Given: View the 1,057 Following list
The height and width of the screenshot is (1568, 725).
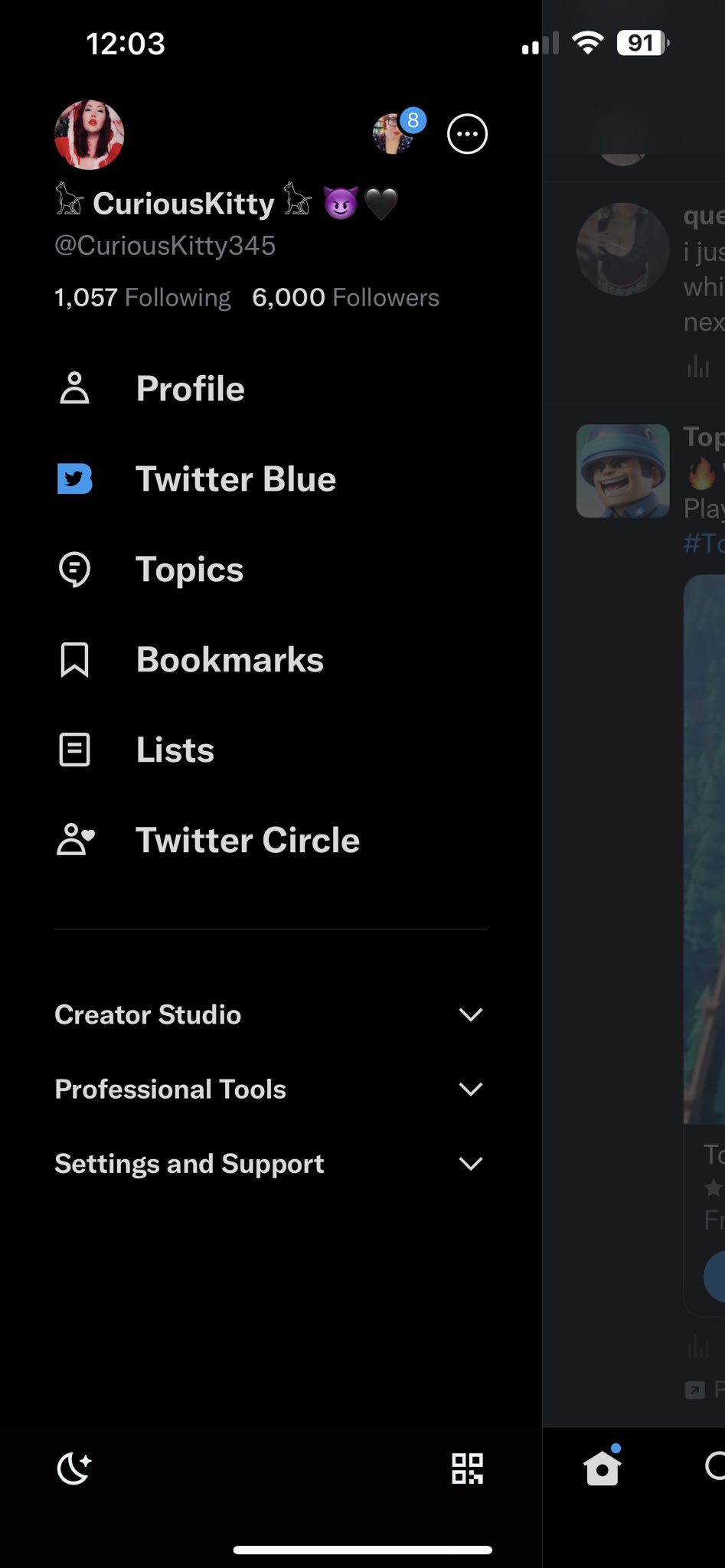Looking at the screenshot, I should (142, 297).
